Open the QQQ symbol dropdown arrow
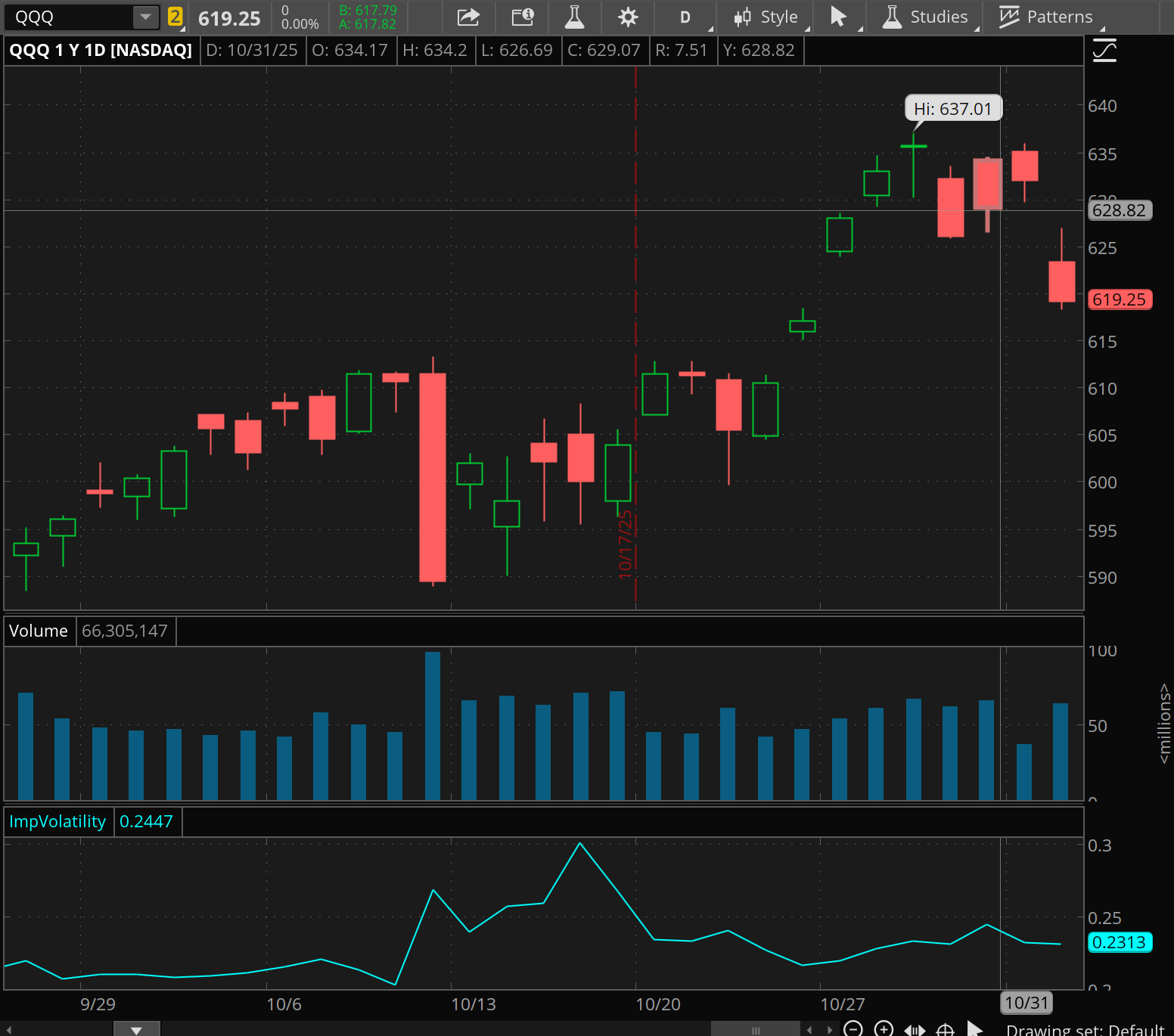The height and width of the screenshot is (1036, 1174). pyautogui.click(x=145, y=17)
